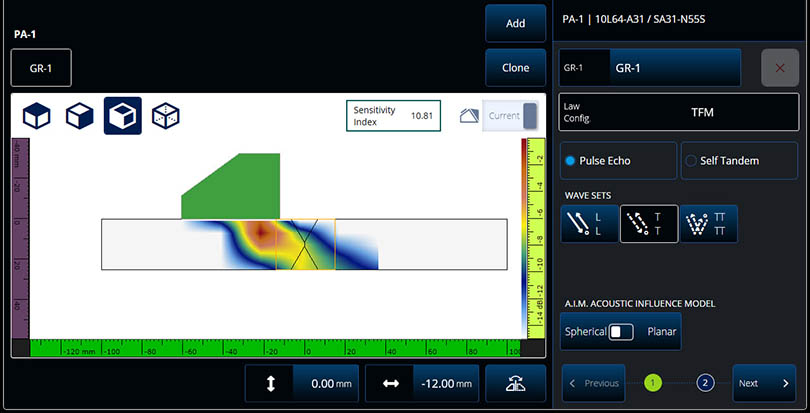
Task: Open the Law Config. TFM selector
Action: point(679,113)
